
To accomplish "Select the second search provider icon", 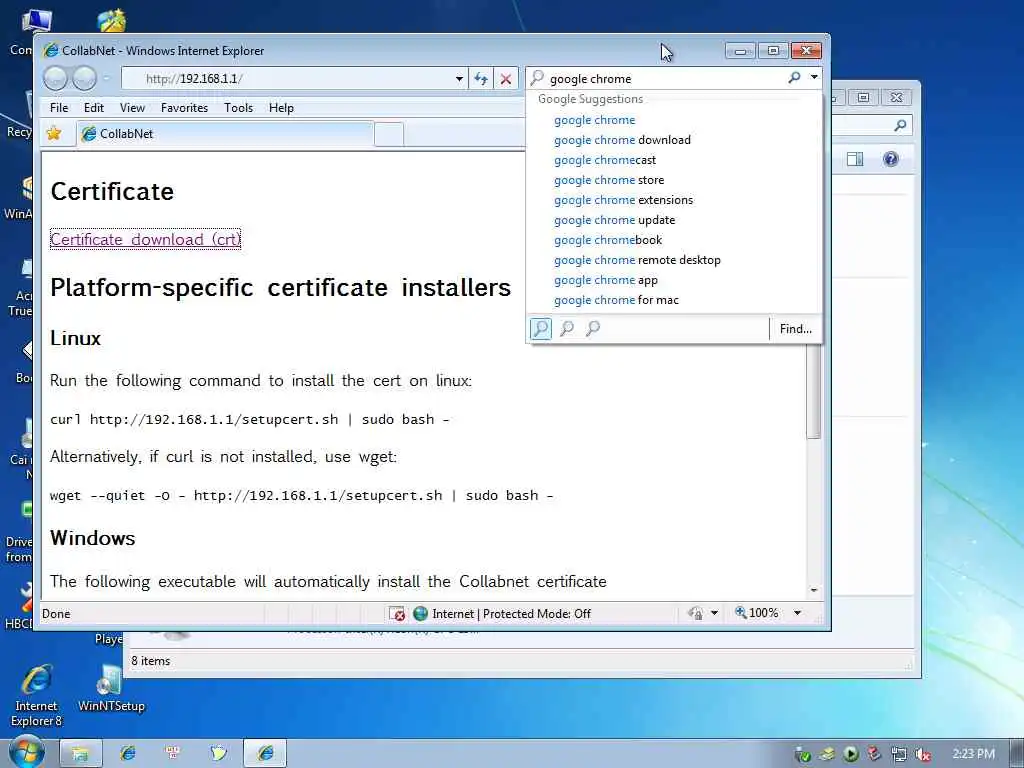I will pos(567,328).
